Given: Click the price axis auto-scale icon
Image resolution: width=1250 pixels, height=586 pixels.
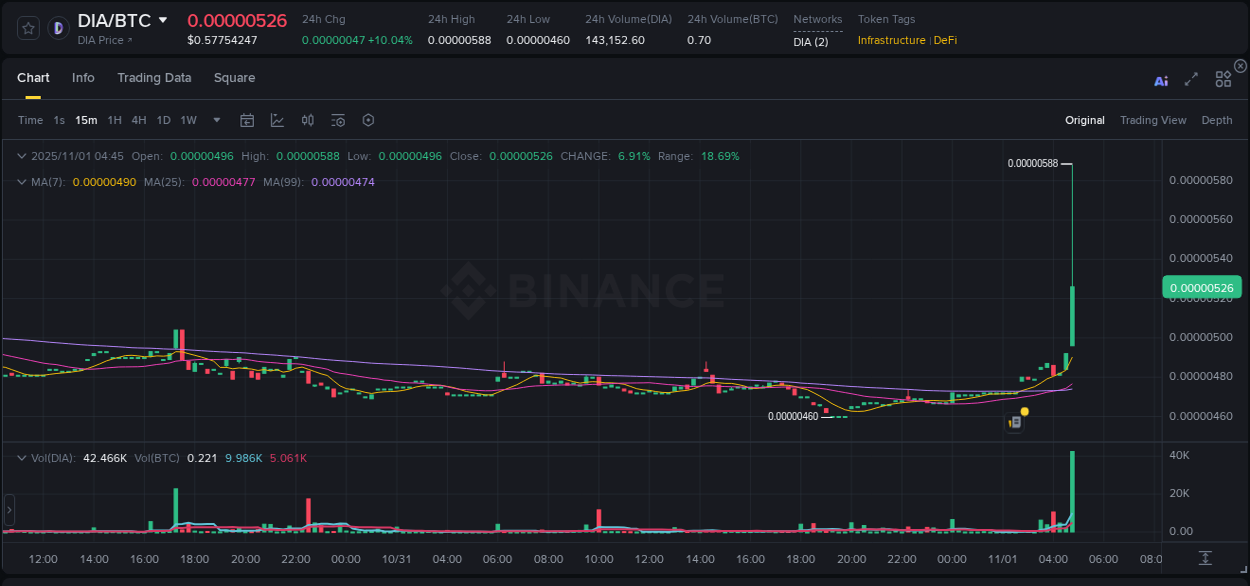Looking at the screenshot, I should point(1205,557).
